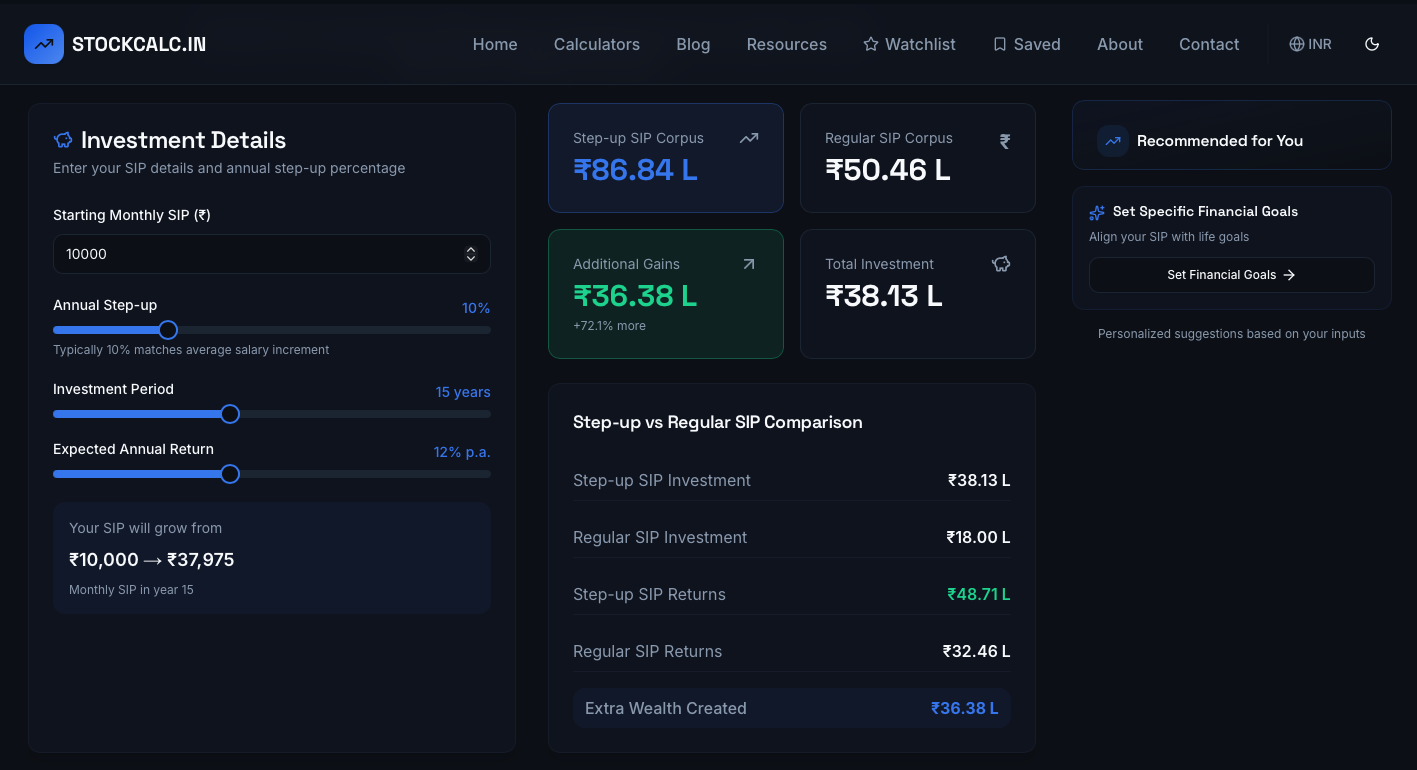The height and width of the screenshot is (770, 1417).
Task: Click the diagonal arrow on Additional Gains card
Action: (749, 264)
